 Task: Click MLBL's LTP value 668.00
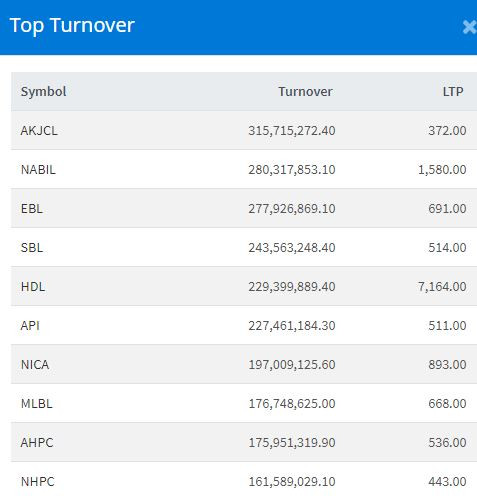(x=447, y=403)
